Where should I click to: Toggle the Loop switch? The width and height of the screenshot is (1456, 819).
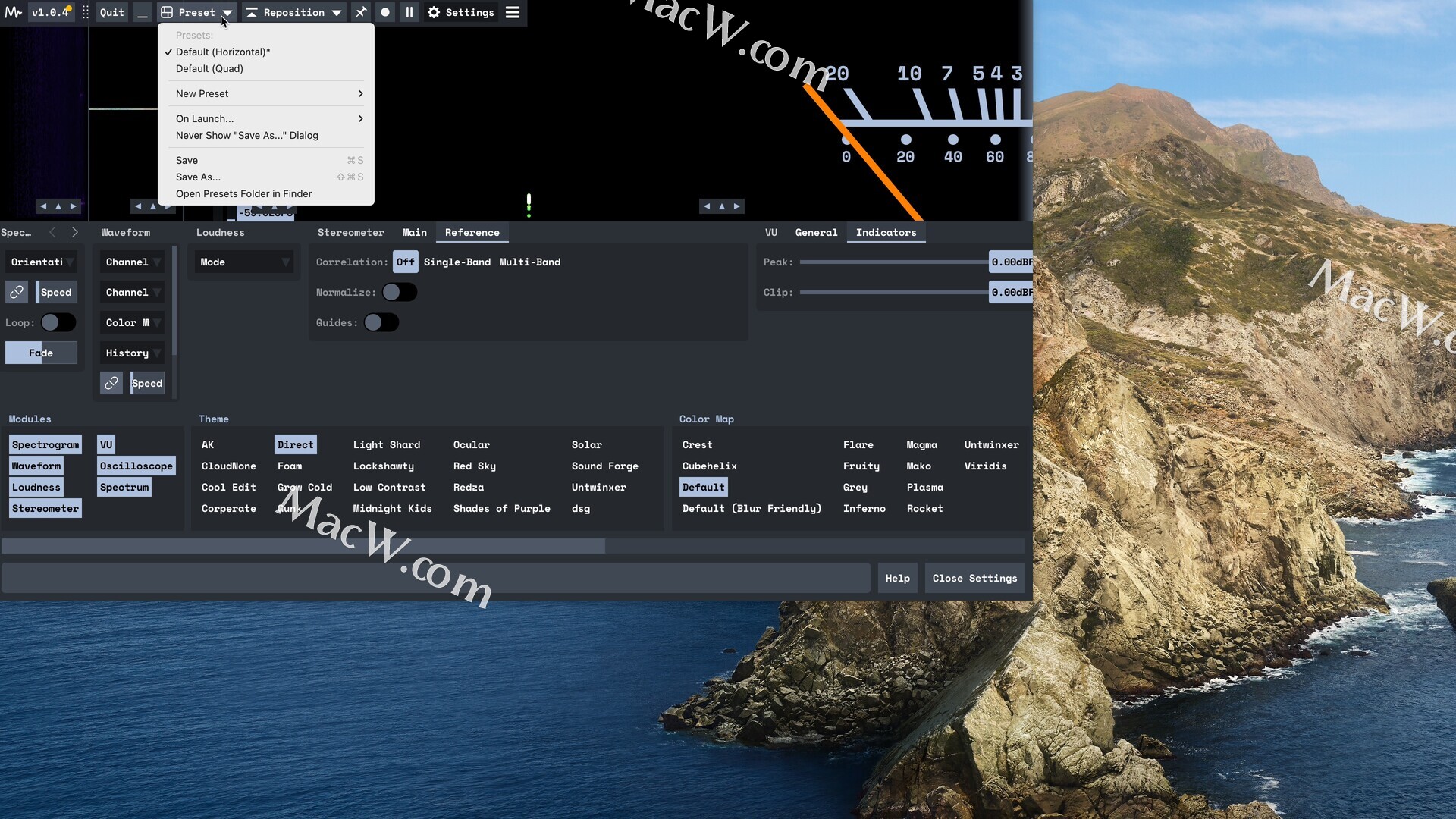point(58,322)
